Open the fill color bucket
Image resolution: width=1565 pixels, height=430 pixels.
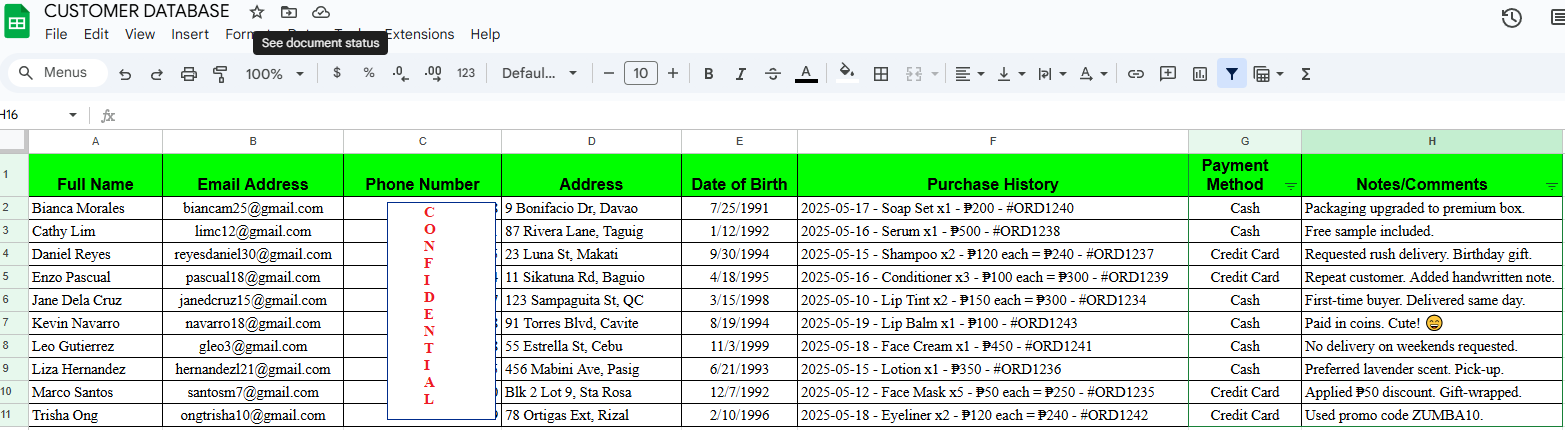pos(848,73)
